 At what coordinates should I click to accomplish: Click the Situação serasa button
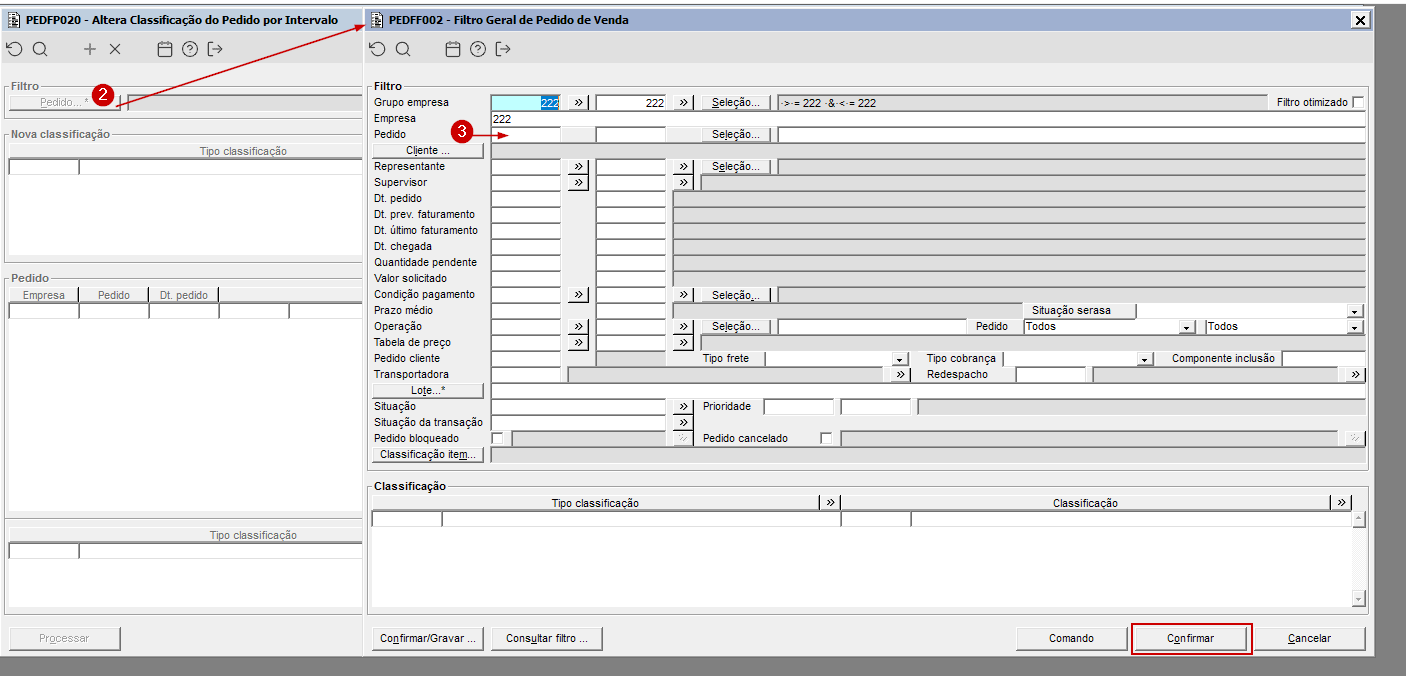point(1079,310)
